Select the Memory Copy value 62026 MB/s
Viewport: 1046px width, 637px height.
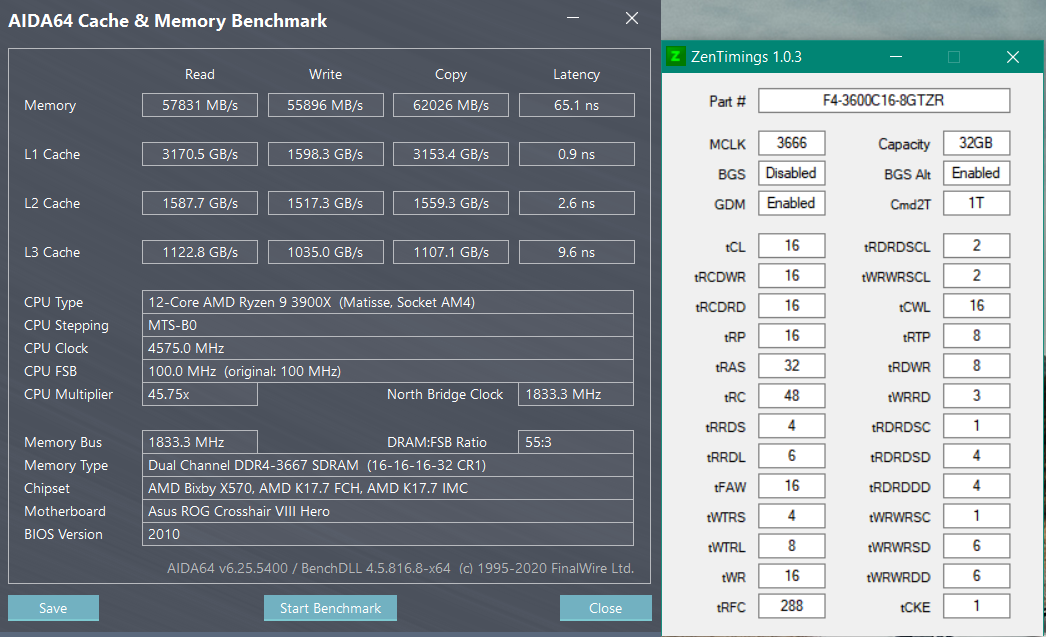[451, 105]
